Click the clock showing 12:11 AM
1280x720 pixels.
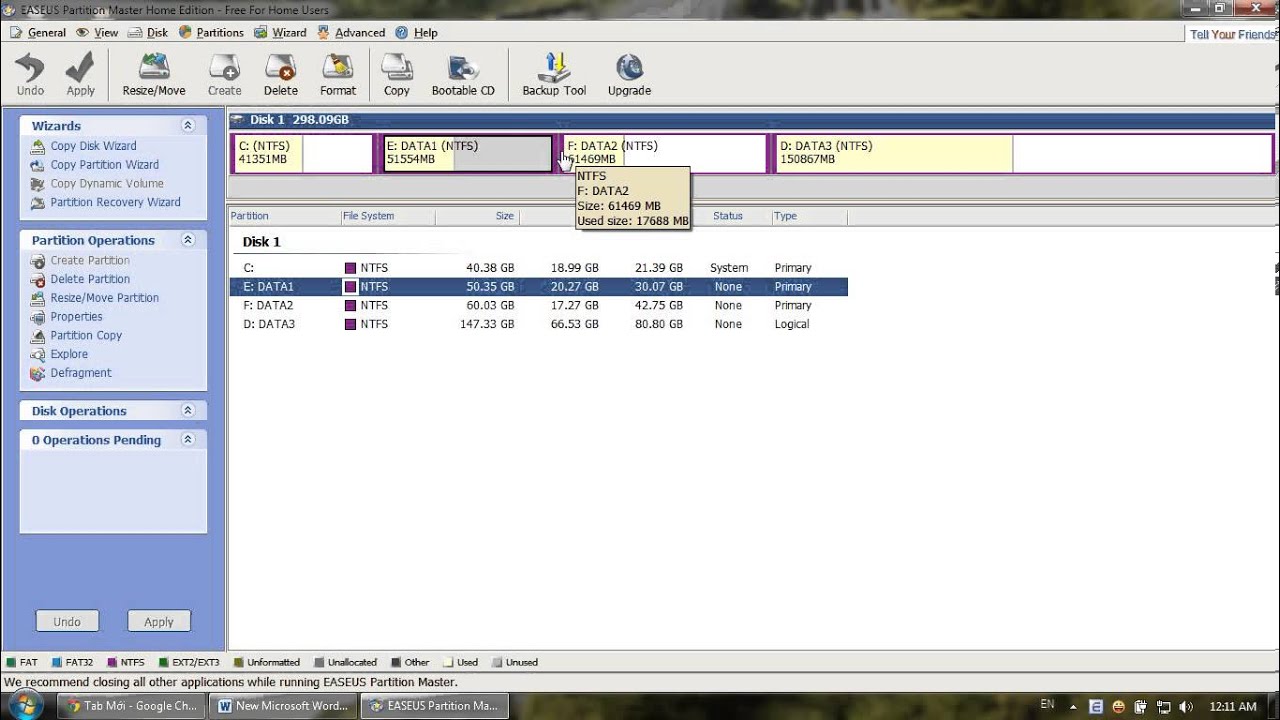click(x=1232, y=706)
